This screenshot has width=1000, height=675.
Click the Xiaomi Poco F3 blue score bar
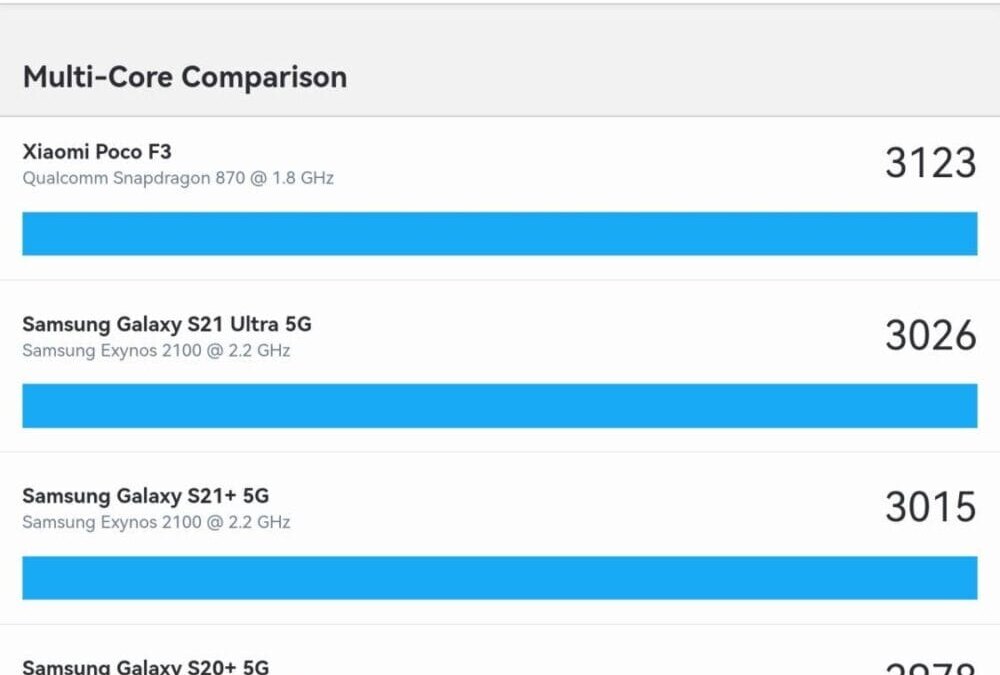point(500,233)
